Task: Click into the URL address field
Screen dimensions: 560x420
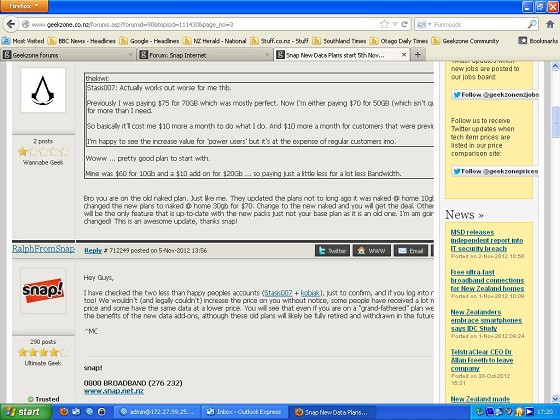Action: point(204,24)
